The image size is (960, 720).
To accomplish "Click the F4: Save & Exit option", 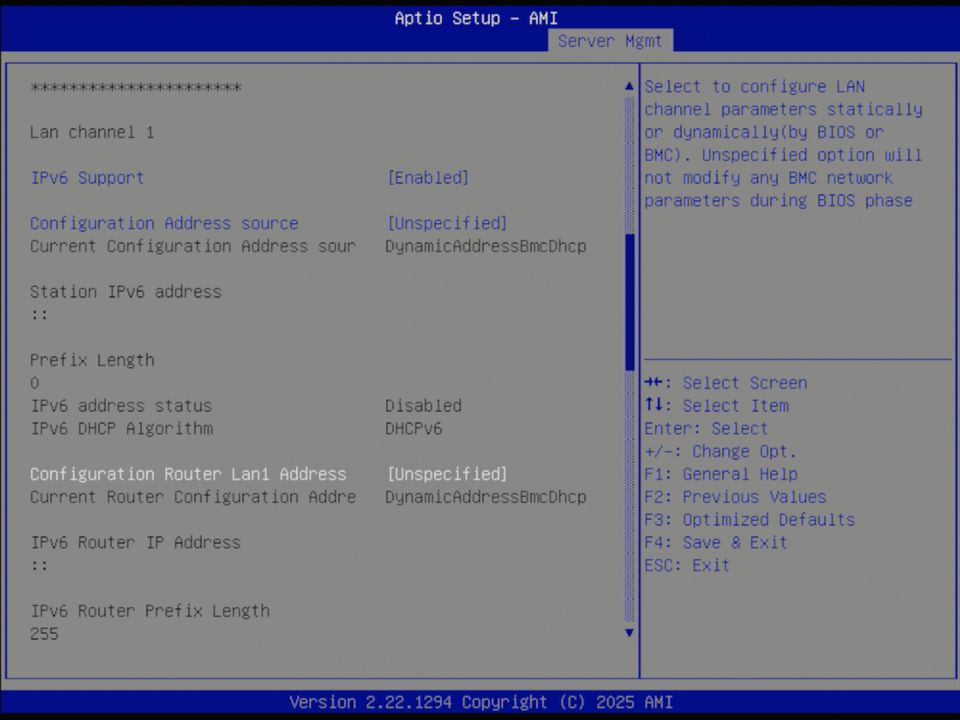I will pos(717,542).
